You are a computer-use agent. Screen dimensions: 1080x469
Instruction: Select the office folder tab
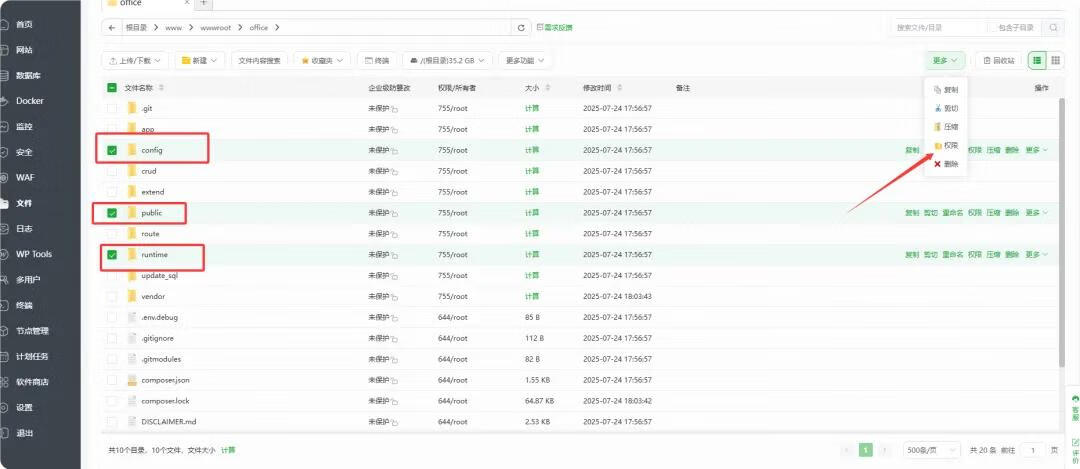[147, 3]
